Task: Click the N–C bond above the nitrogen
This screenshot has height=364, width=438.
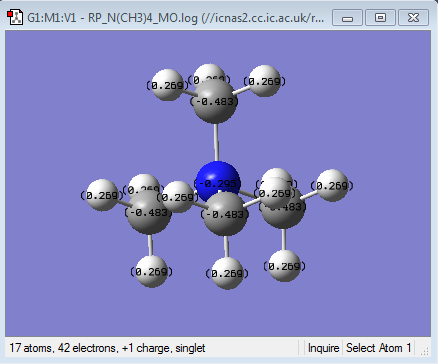Action: tap(216, 143)
